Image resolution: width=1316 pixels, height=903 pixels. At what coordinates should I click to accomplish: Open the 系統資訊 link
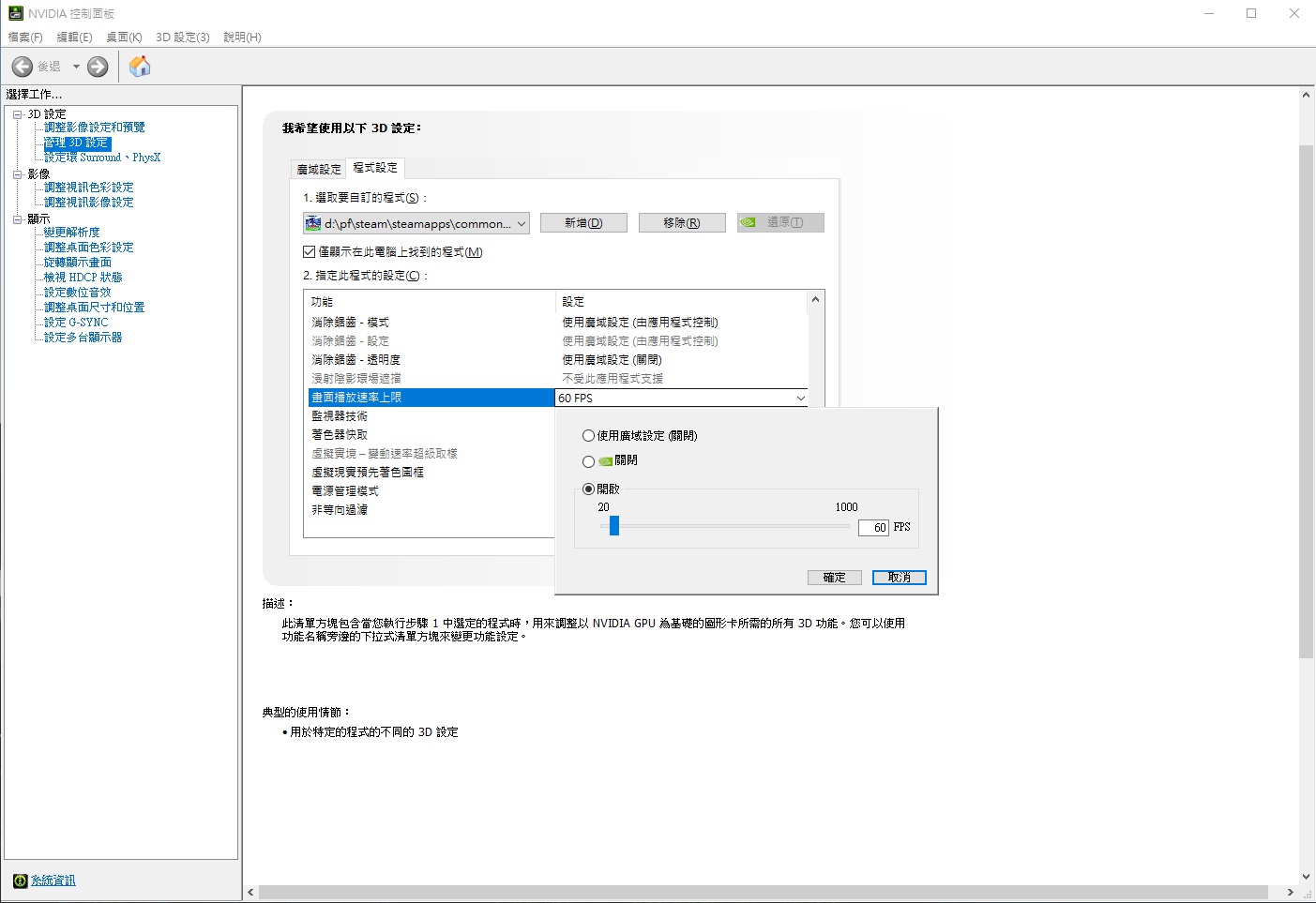coord(53,880)
